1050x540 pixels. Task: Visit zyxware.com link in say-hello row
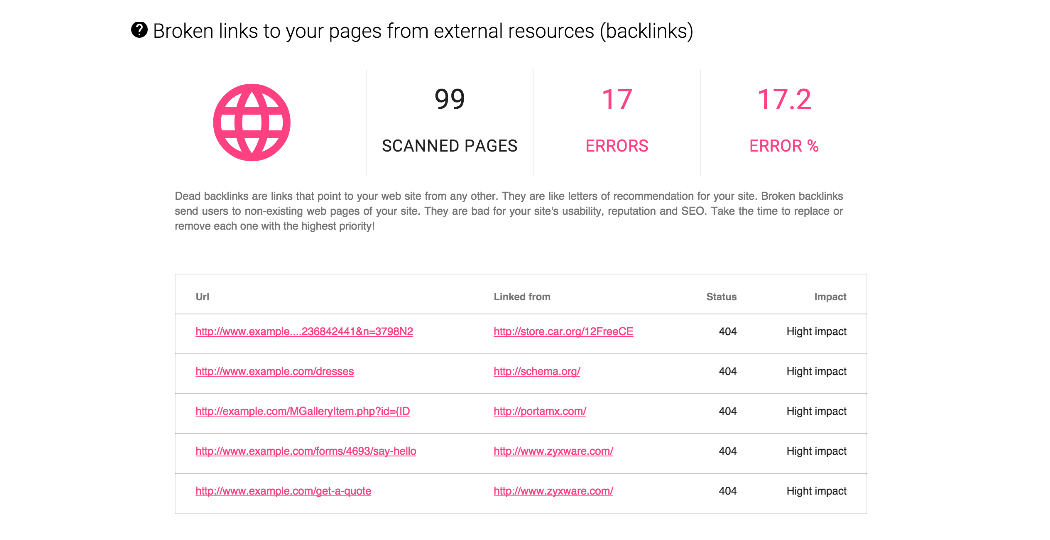tap(553, 451)
